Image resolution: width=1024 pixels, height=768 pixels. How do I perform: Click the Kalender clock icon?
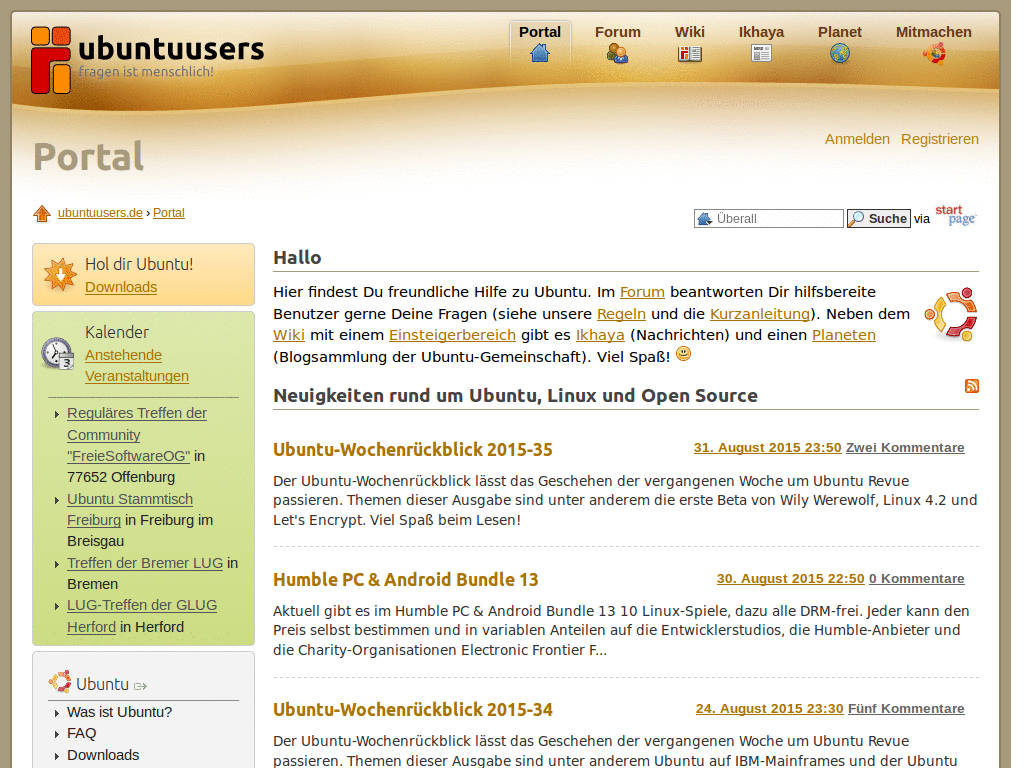click(57, 353)
